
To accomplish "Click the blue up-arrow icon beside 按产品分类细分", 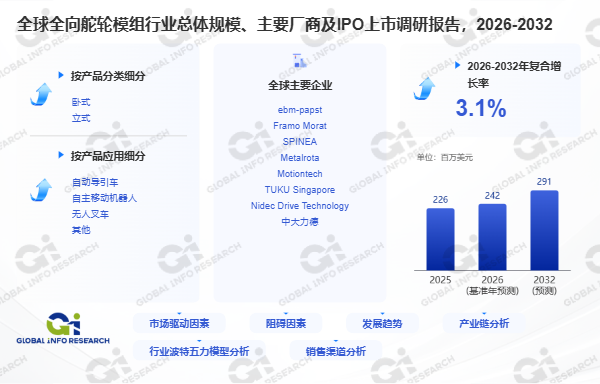I will [41, 94].
